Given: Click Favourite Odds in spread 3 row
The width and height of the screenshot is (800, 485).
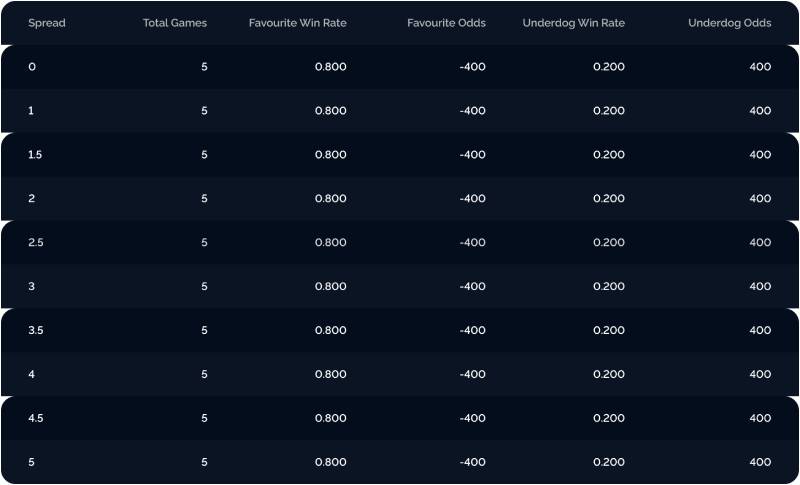Looking at the screenshot, I should click(472, 287).
